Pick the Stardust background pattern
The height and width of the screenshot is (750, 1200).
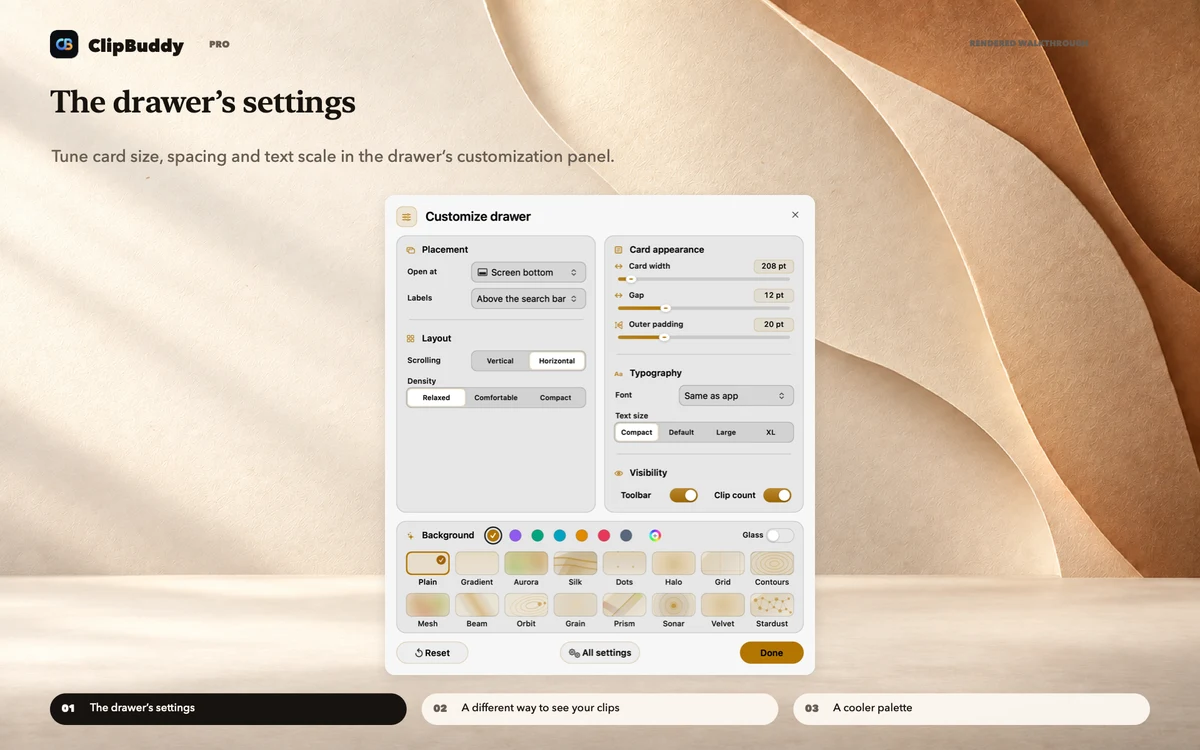point(772,604)
